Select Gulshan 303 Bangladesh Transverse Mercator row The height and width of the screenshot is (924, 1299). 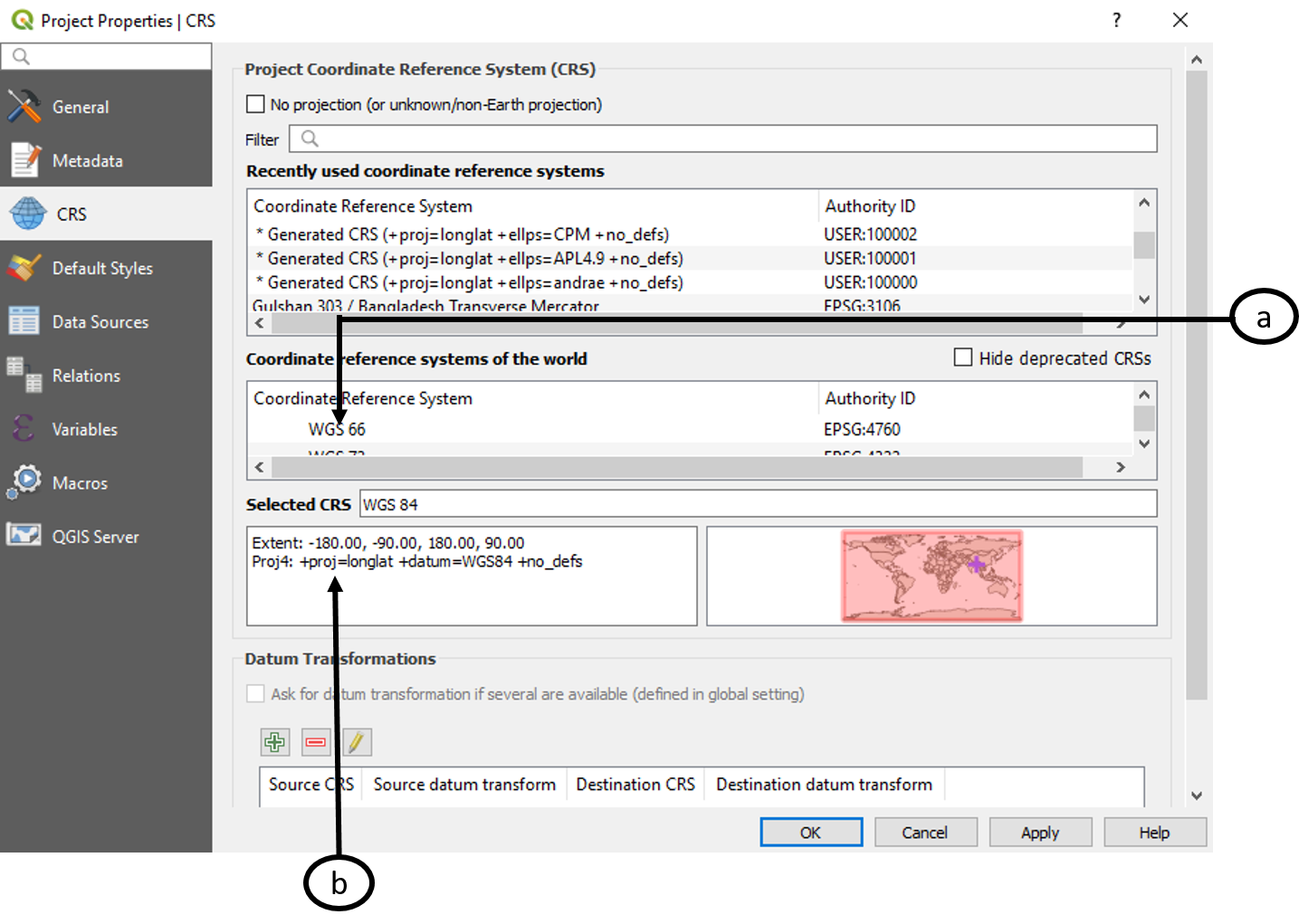pos(691,305)
